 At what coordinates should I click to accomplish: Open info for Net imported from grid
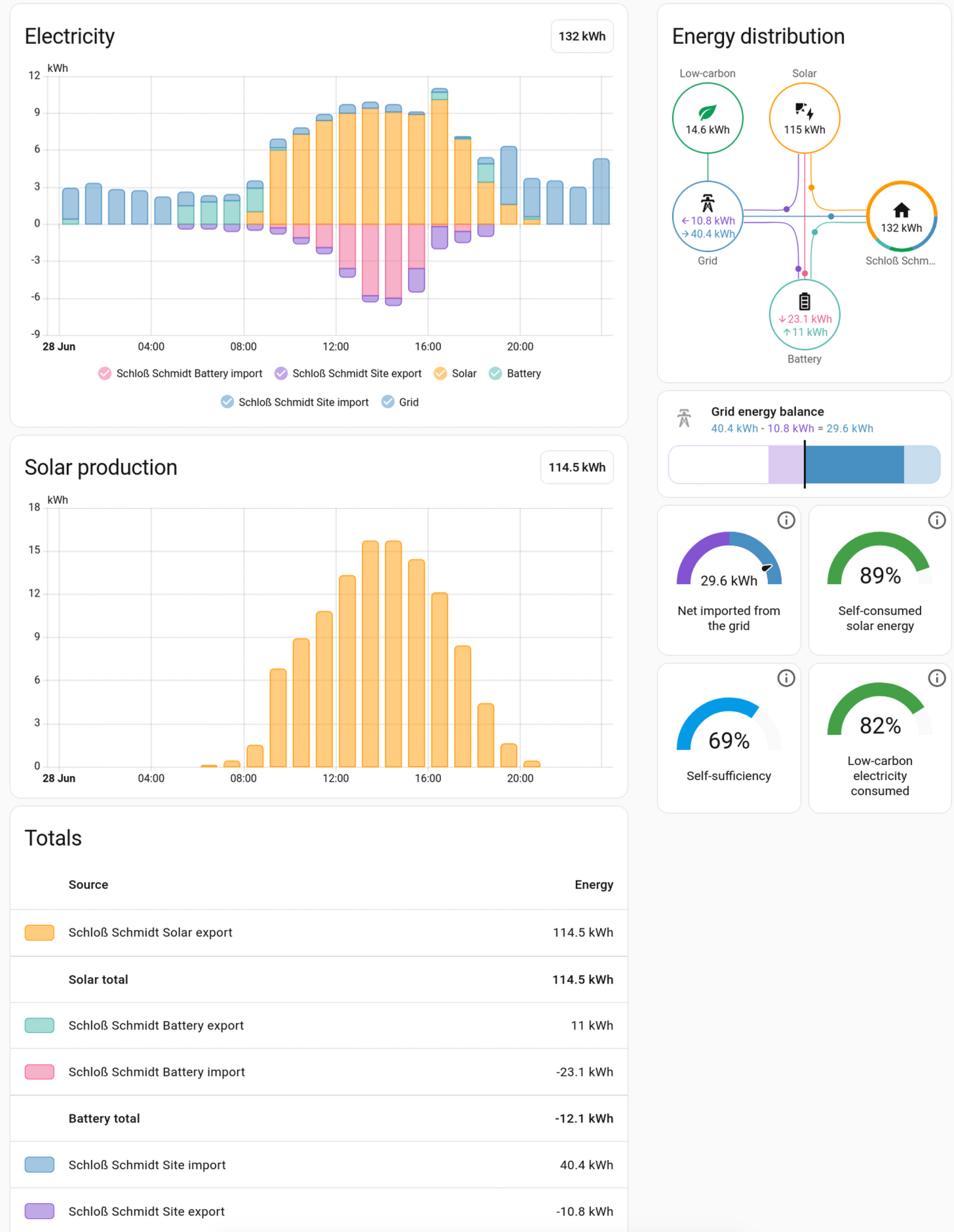tap(786, 520)
